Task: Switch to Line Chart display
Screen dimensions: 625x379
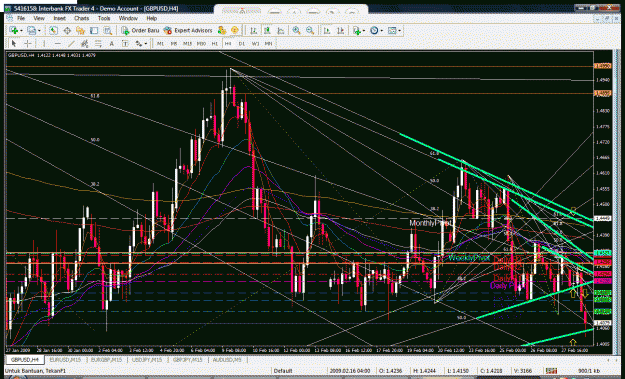Action: pos(281,30)
